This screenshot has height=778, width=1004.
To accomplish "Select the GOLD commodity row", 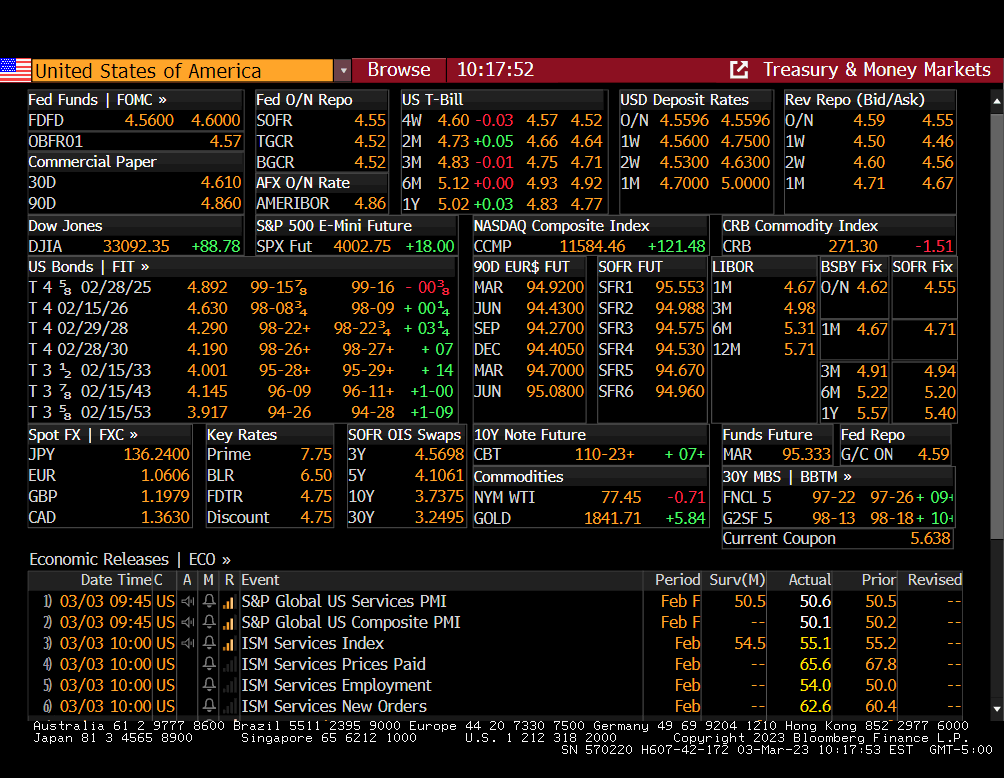I will pos(590,519).
